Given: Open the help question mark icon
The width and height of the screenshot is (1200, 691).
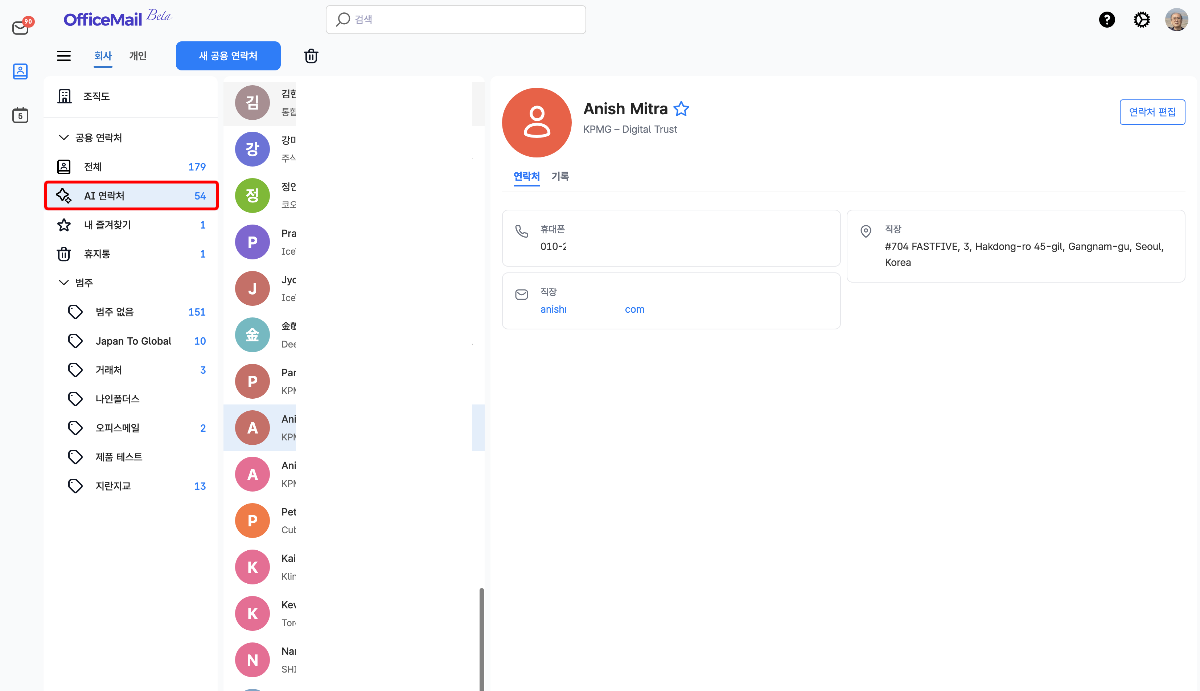Looking at the screenshot, I should point(1107,20).
